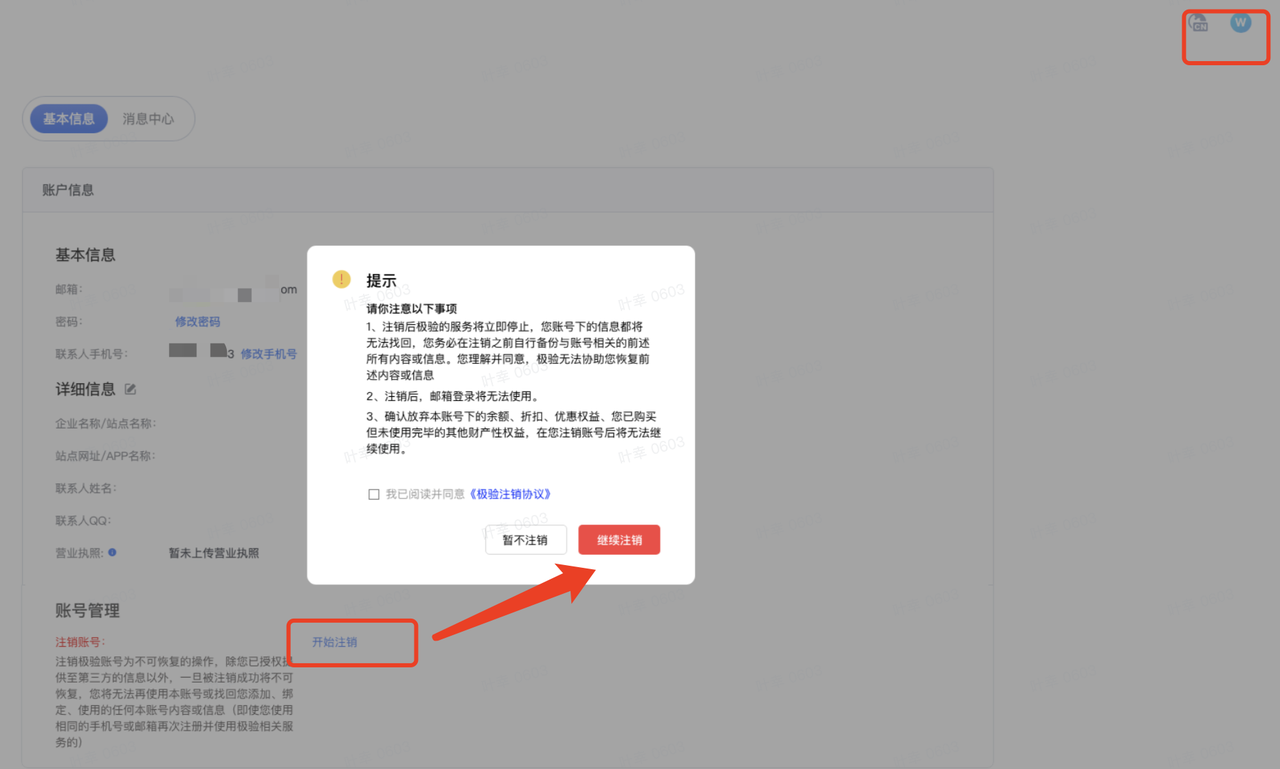Viewport: 1280px width, 769px height.
Task: Click the 修改密码 link
Action: pos(197,321)
